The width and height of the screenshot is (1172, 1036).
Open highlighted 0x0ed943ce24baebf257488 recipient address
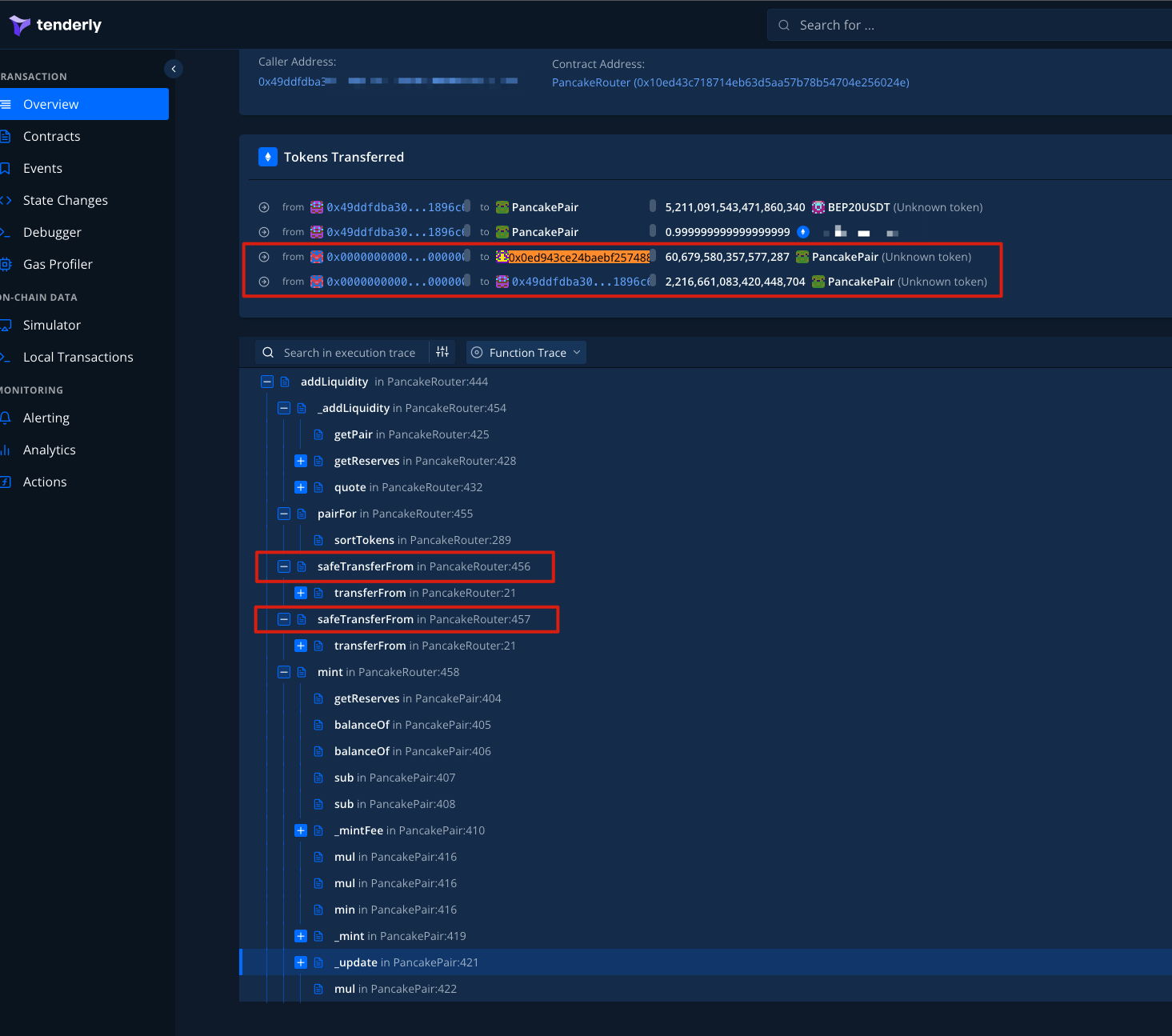coord(579,257)
